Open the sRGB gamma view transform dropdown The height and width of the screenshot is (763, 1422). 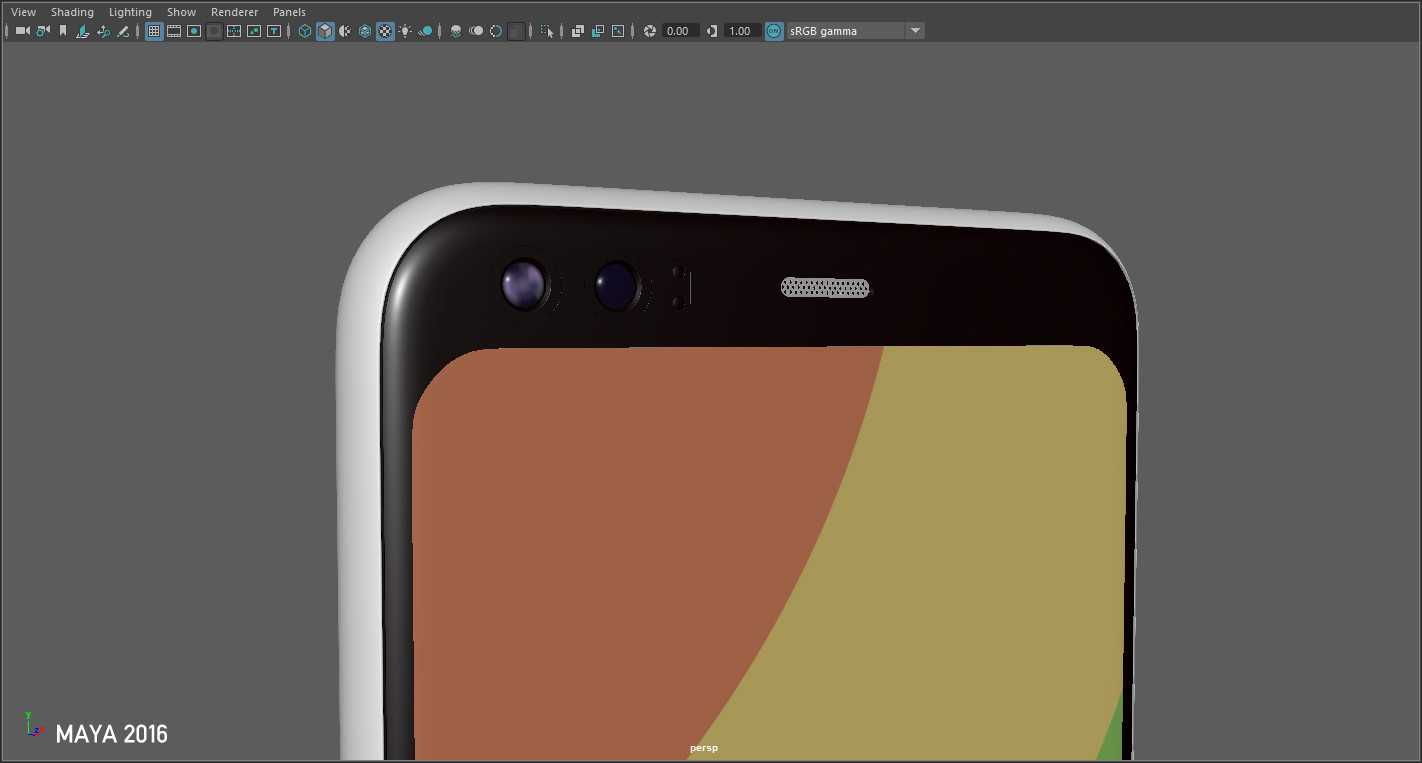pyautogui.click(x=914, y=30)
